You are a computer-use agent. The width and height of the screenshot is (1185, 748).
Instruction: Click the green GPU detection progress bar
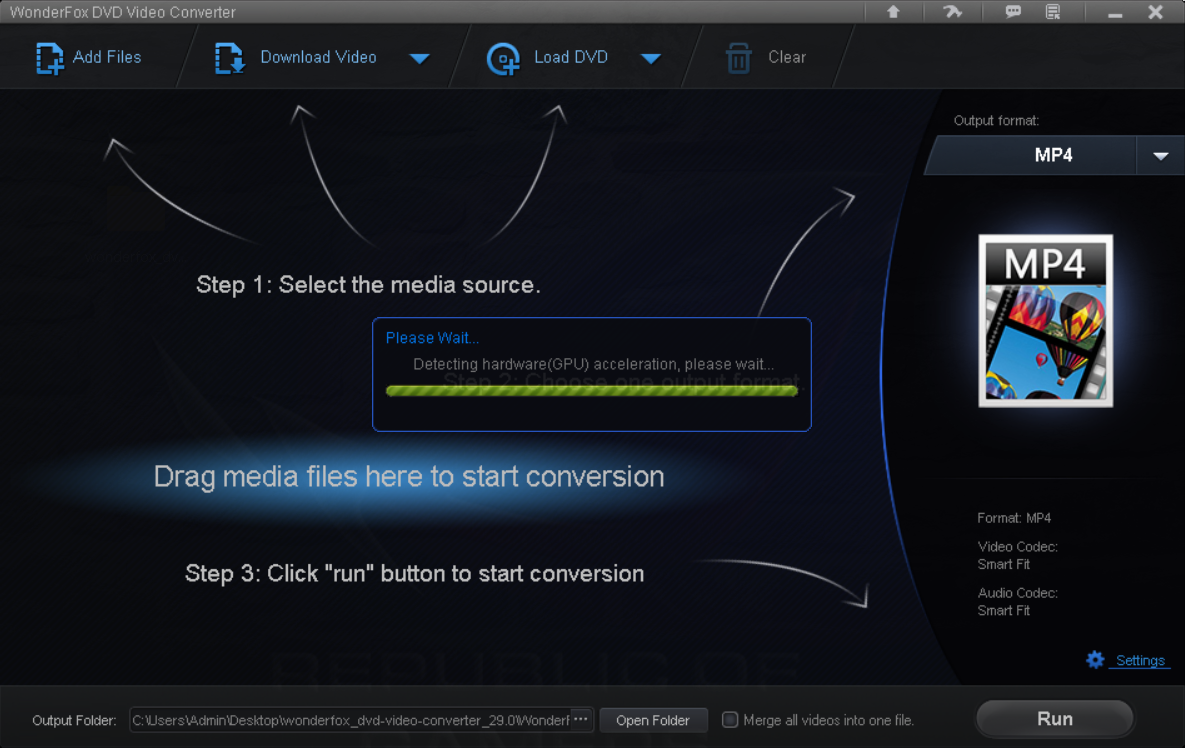[x=592, y=391]
